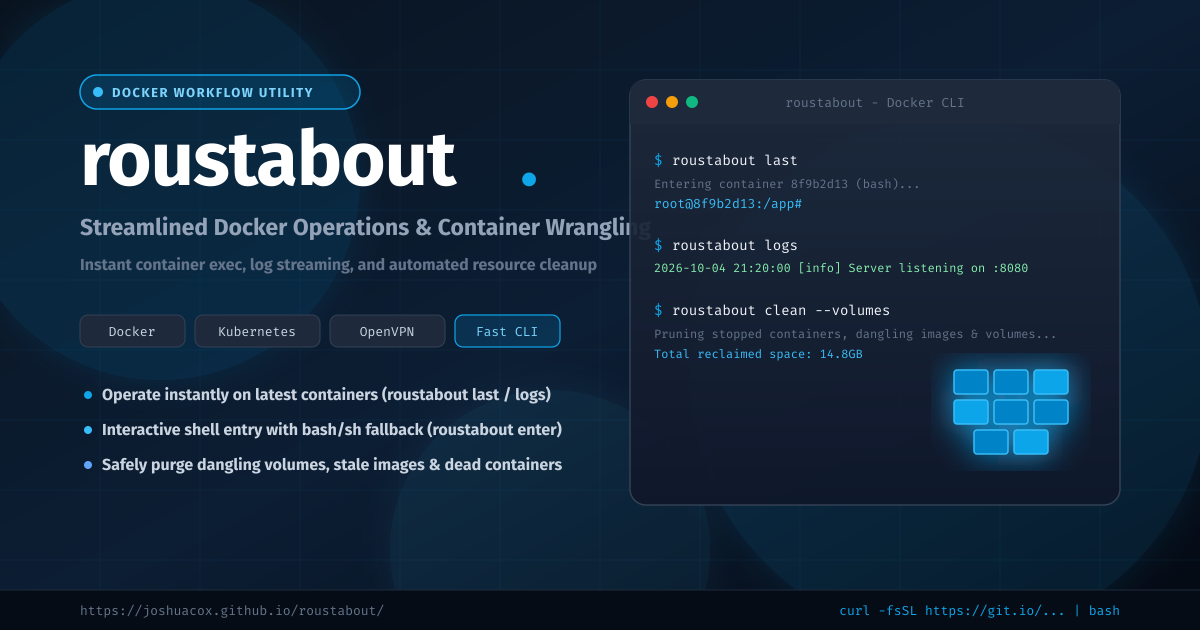This screenshot has height=630, width=1200.
Task: Click the 'Server listening on :8080' log line
Action: pos(841,268)
